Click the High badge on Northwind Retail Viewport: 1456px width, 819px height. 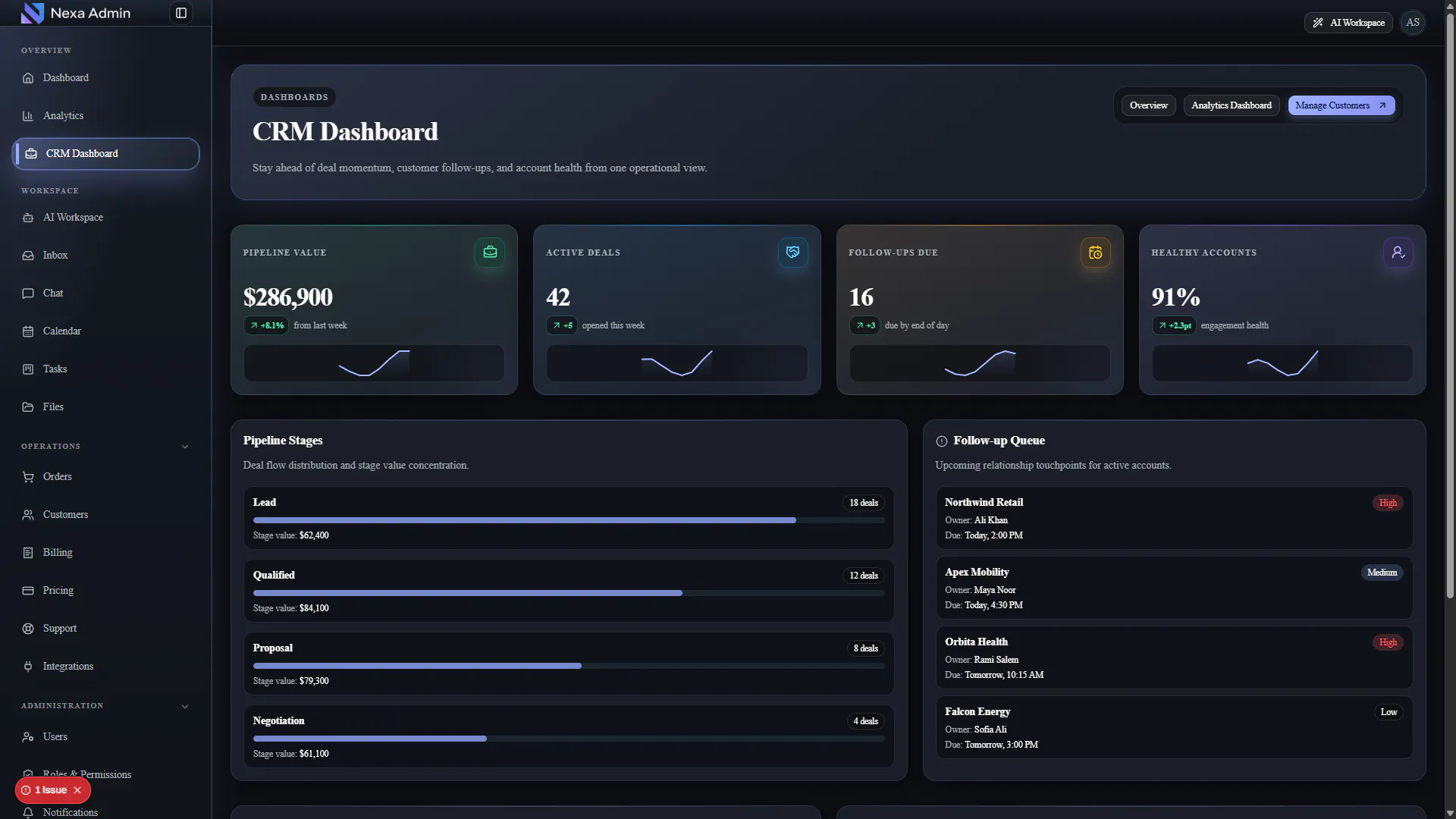(x=1388, y=503)
